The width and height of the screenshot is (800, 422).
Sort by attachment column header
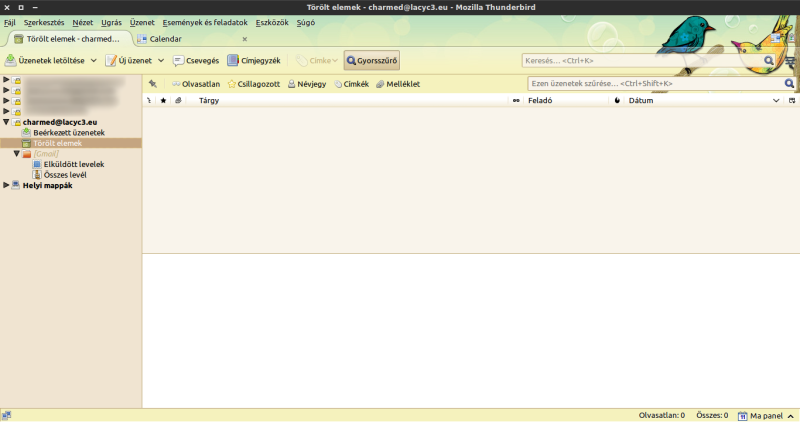pyautogui.click(x=178, y=101)
